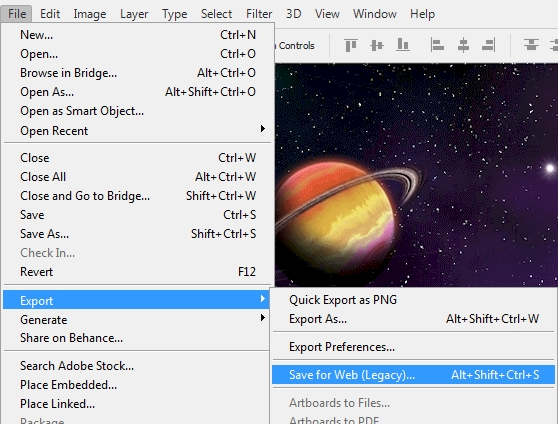Click the Align Bottom Edges icon

402,45
